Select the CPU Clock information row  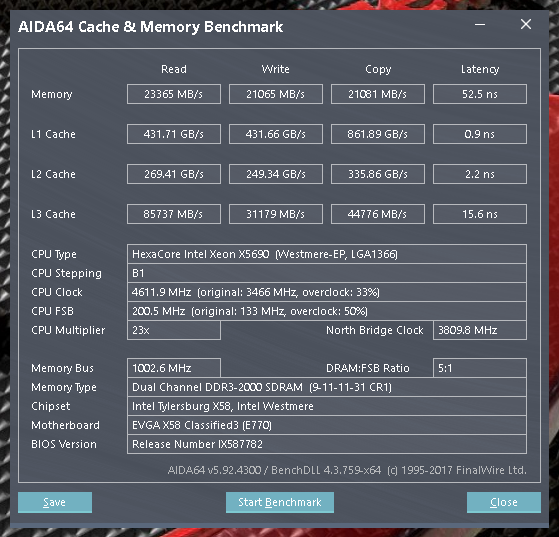(327, 292)
